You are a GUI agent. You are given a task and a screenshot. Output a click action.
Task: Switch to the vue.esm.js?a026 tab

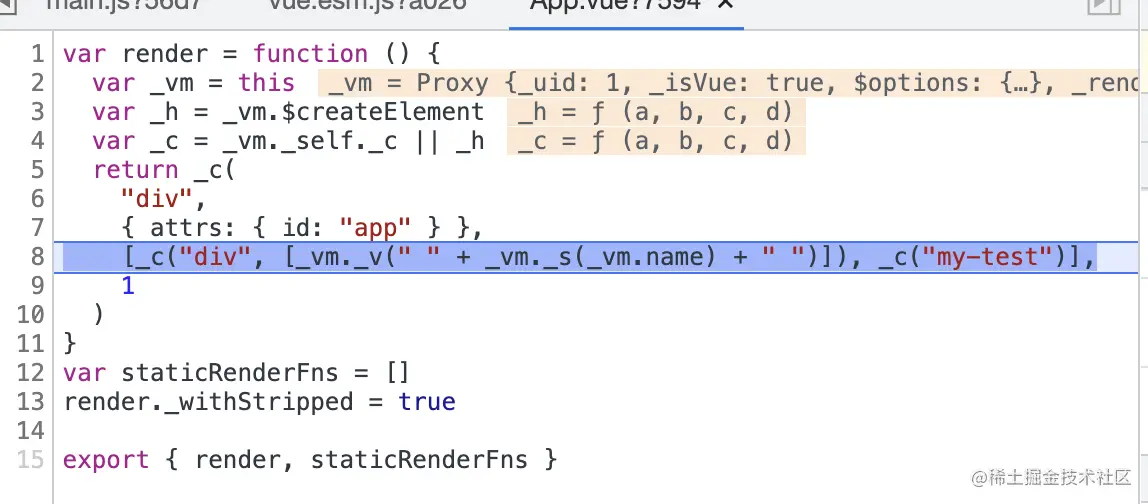(x=367, y=4)
